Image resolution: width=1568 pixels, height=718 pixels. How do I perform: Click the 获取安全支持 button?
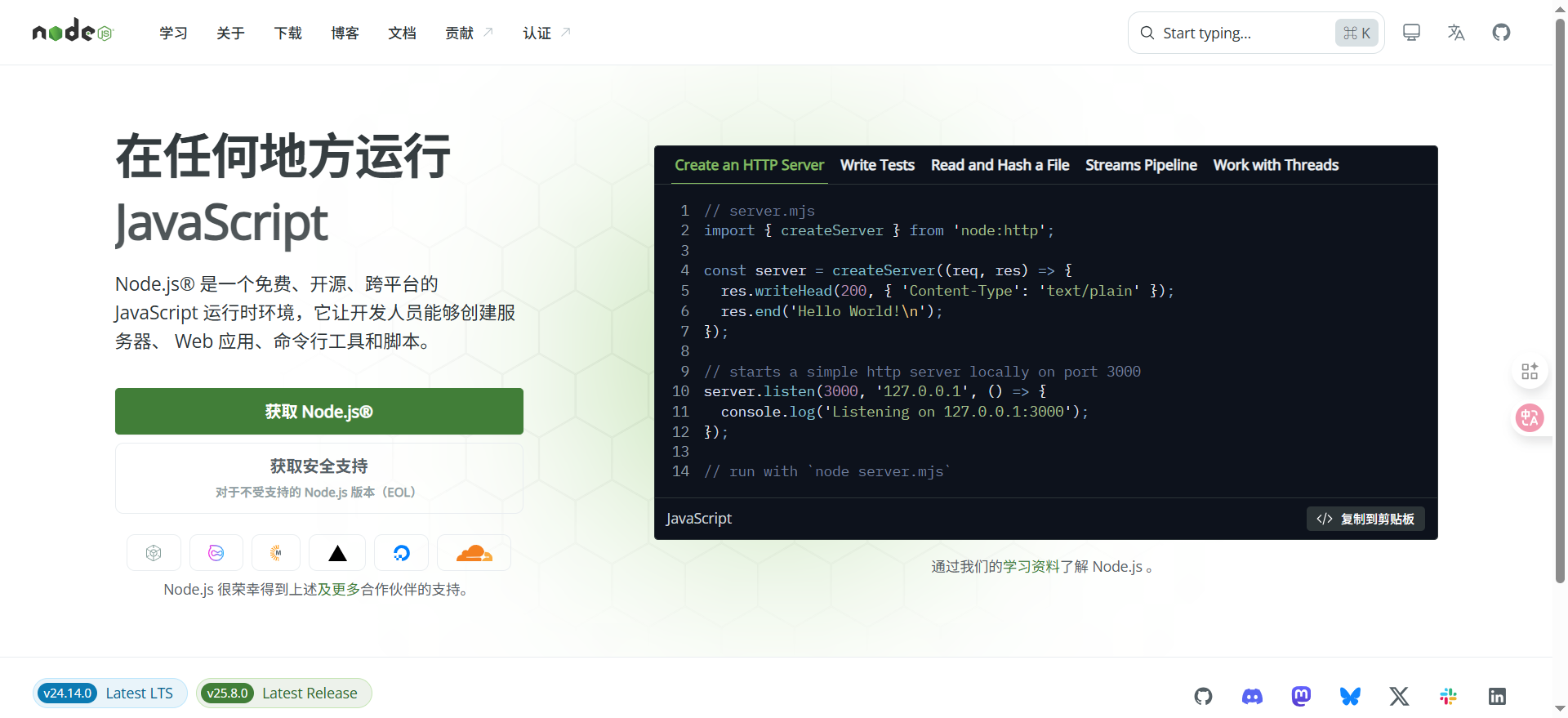tap(319, 478)
